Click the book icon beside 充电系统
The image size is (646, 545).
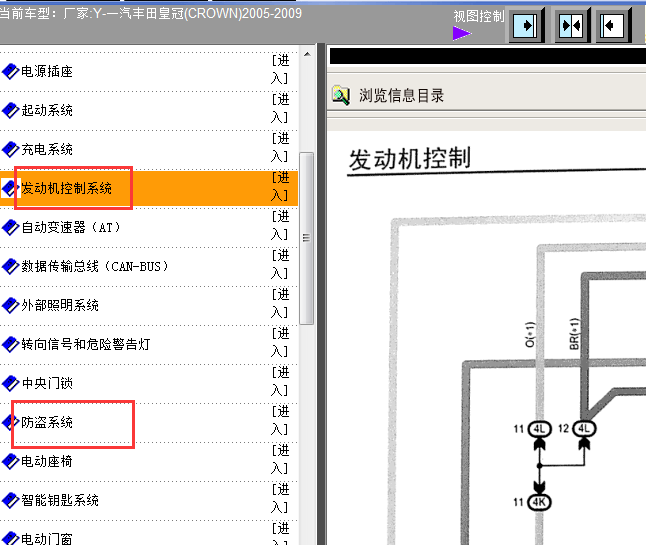pyautogui.click(x=10, y=149)
